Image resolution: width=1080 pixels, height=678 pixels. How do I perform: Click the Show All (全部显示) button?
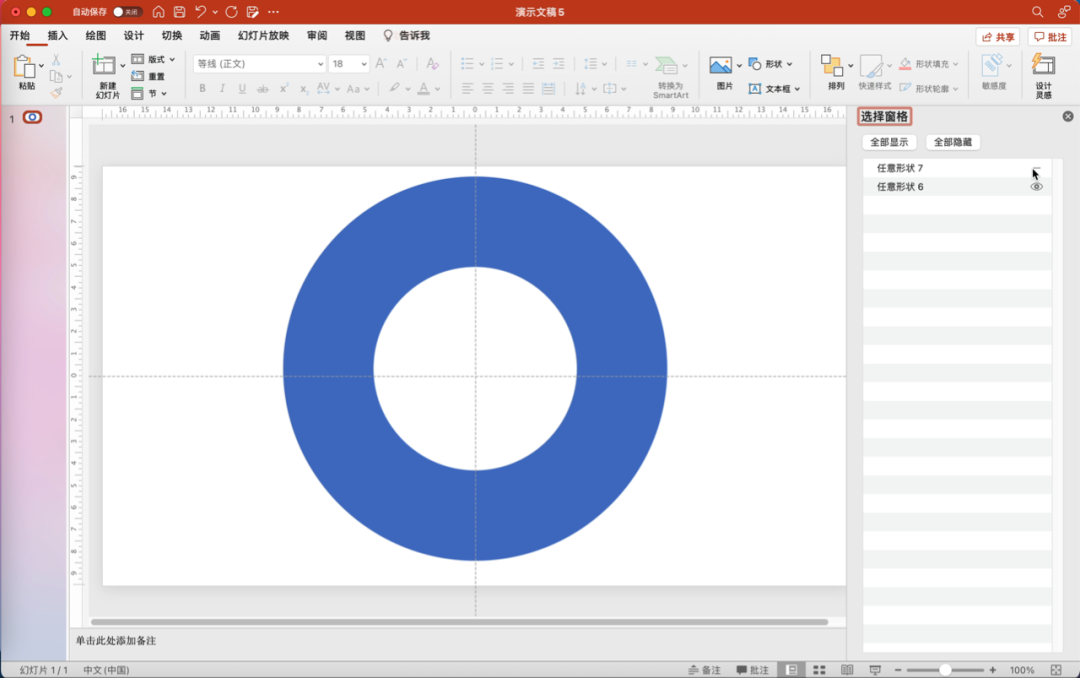tap(889, 142)
